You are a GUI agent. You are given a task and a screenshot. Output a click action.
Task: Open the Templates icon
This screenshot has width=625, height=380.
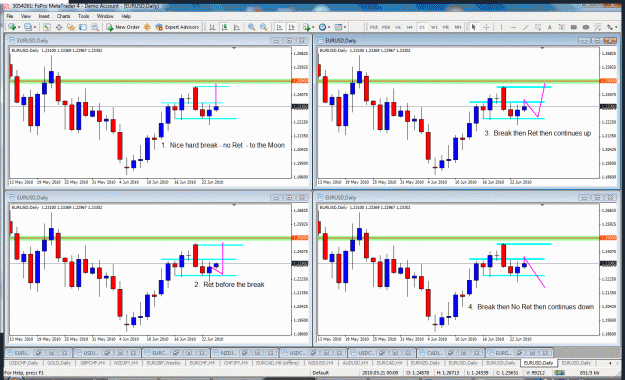338,27
